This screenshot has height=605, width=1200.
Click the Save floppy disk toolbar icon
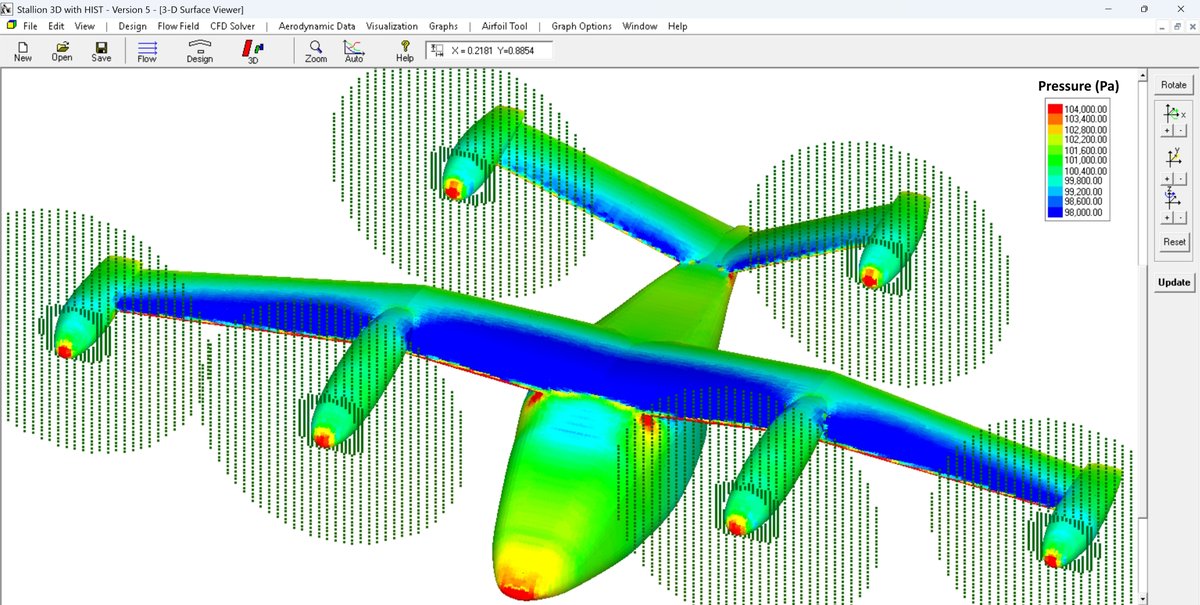tap(101, 47)
